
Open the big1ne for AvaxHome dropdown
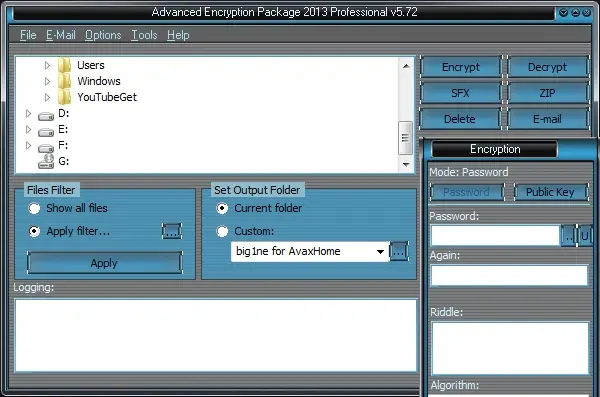tap(380, 252)
